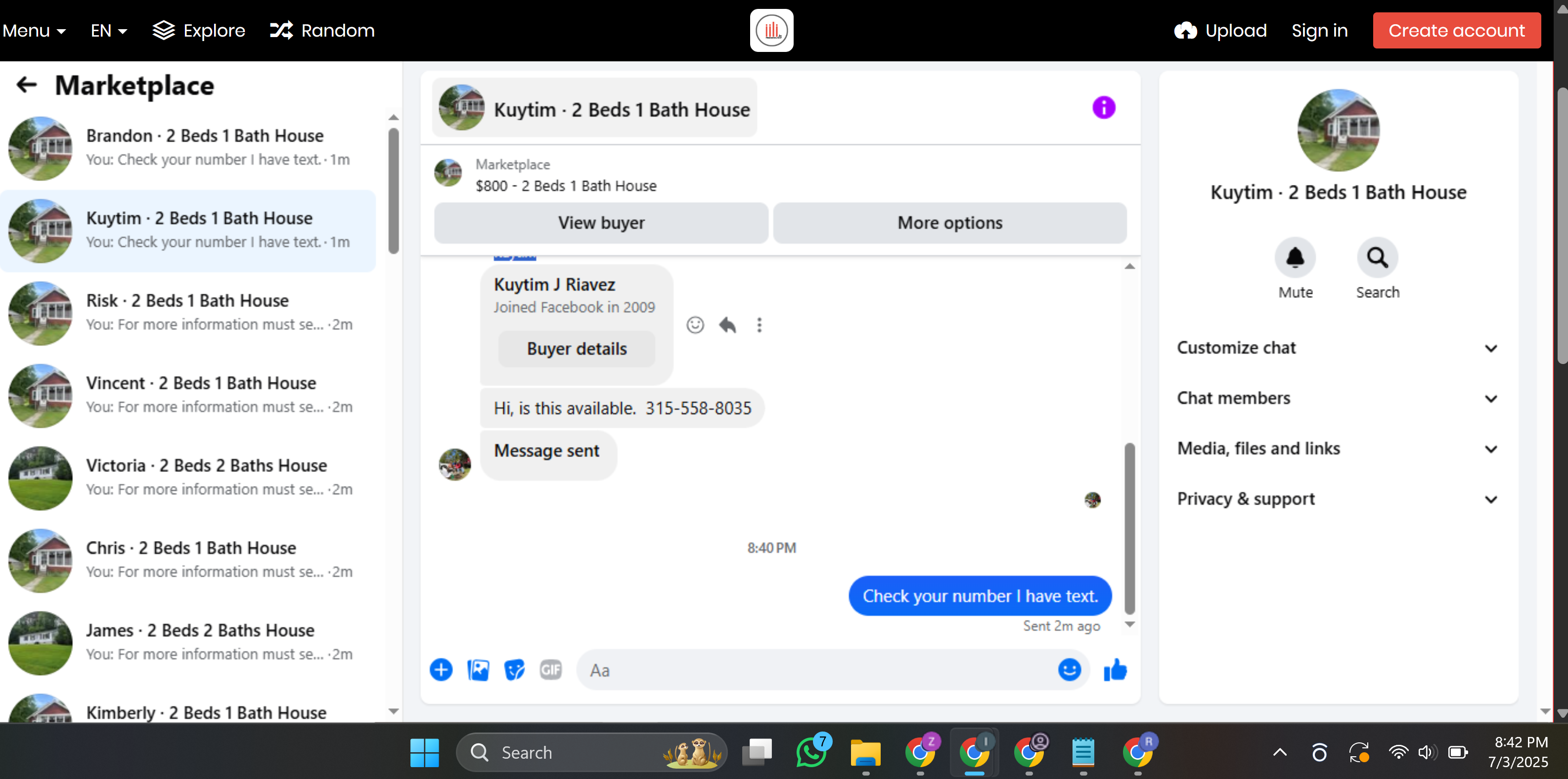This screenshot has height=779, width=1568.
Task: Click the chat messages scrollbar thumb
Action: [x=1130, y=529]
